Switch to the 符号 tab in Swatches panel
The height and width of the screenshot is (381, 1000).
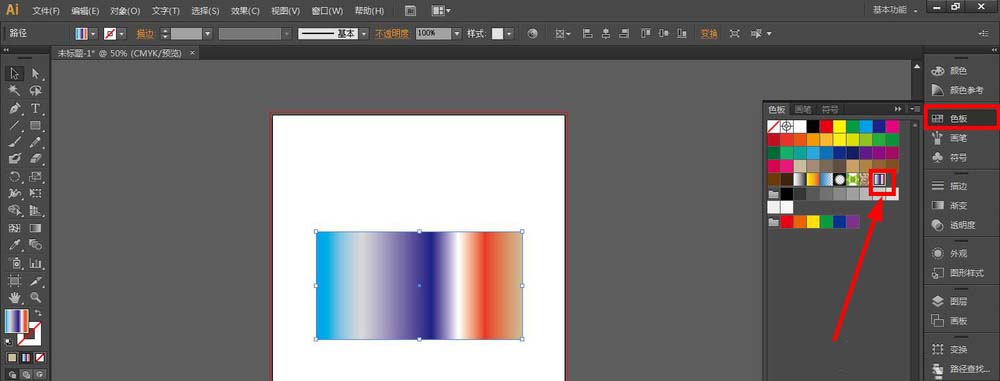(x=830, y=109)
